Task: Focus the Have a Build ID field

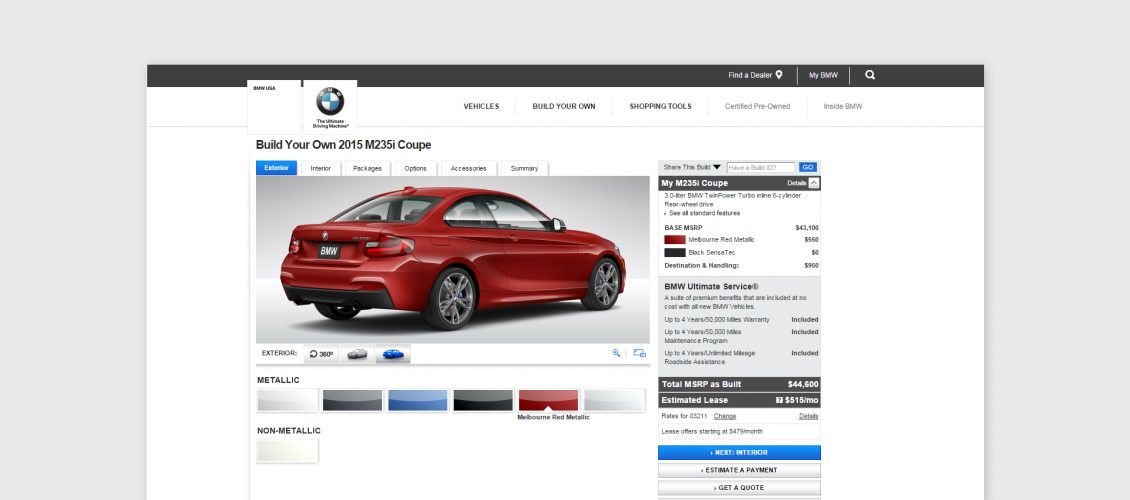Action: click(x=761, y=167)
